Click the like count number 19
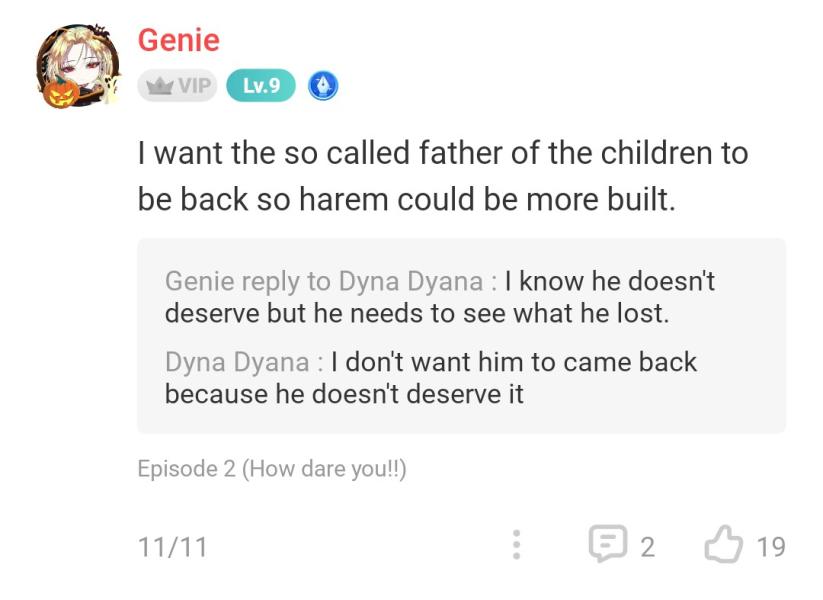Viewport: 823px width, 600px height. (770, 547)
